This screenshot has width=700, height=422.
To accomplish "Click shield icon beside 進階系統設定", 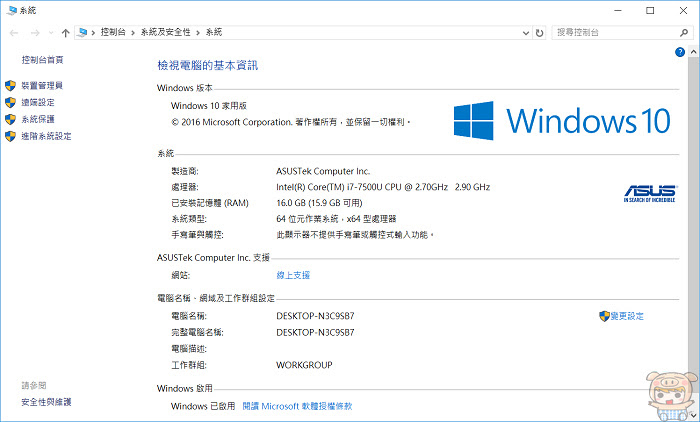I will 10,136.
